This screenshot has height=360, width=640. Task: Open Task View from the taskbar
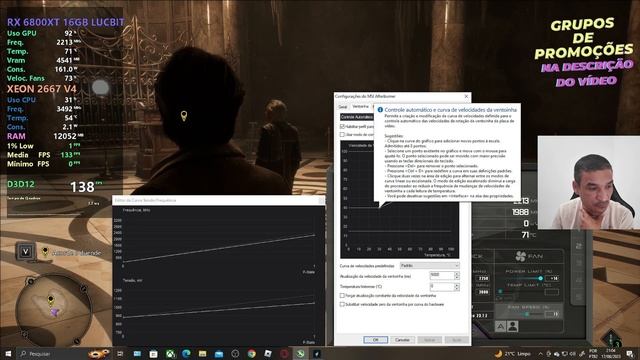pos(120,353)
